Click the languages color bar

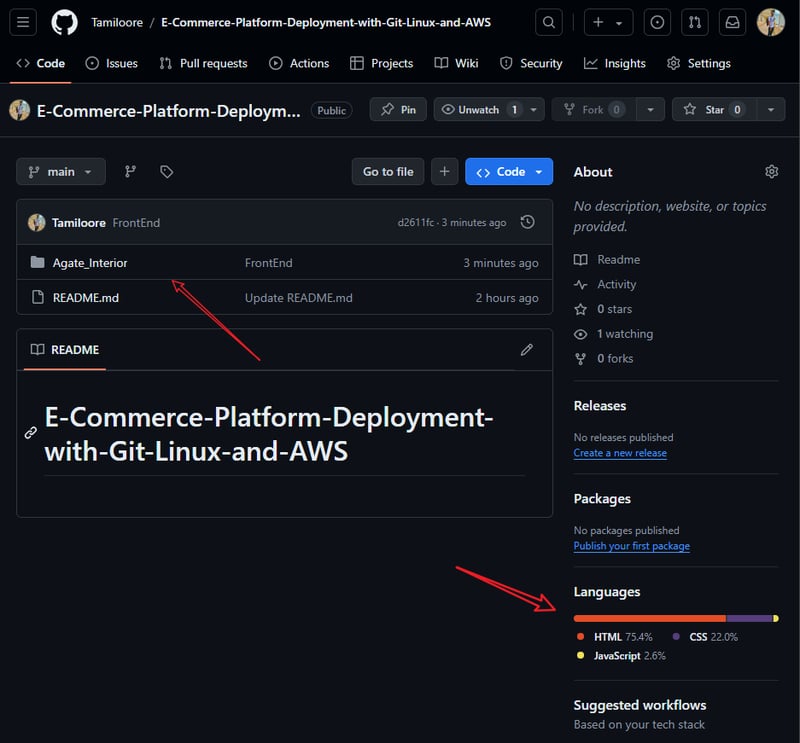tap(675, 618)
